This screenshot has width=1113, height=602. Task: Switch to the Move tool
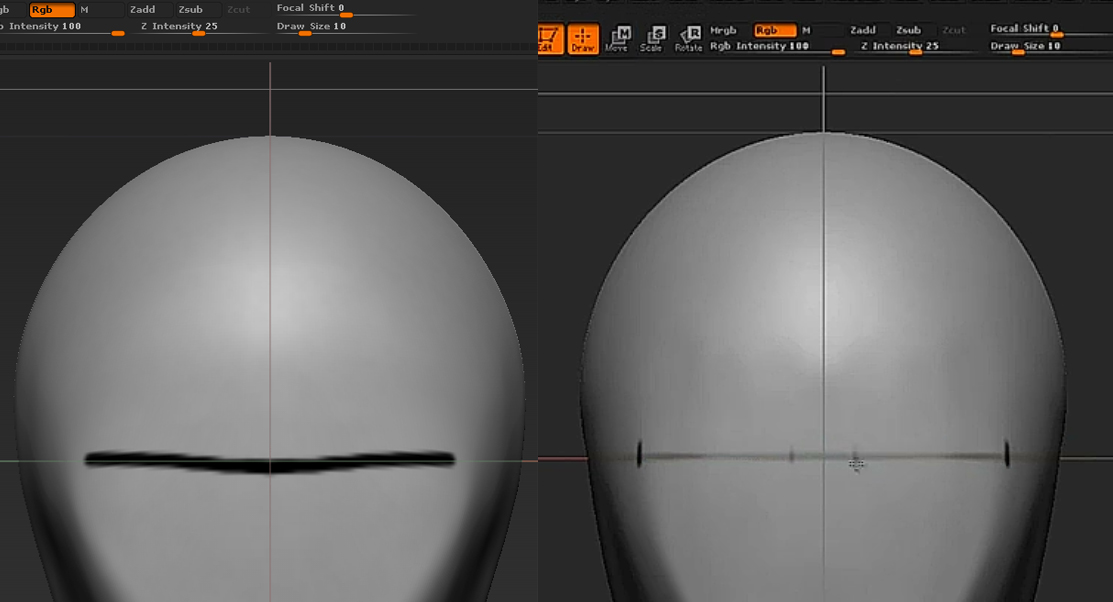coord(617,38)
